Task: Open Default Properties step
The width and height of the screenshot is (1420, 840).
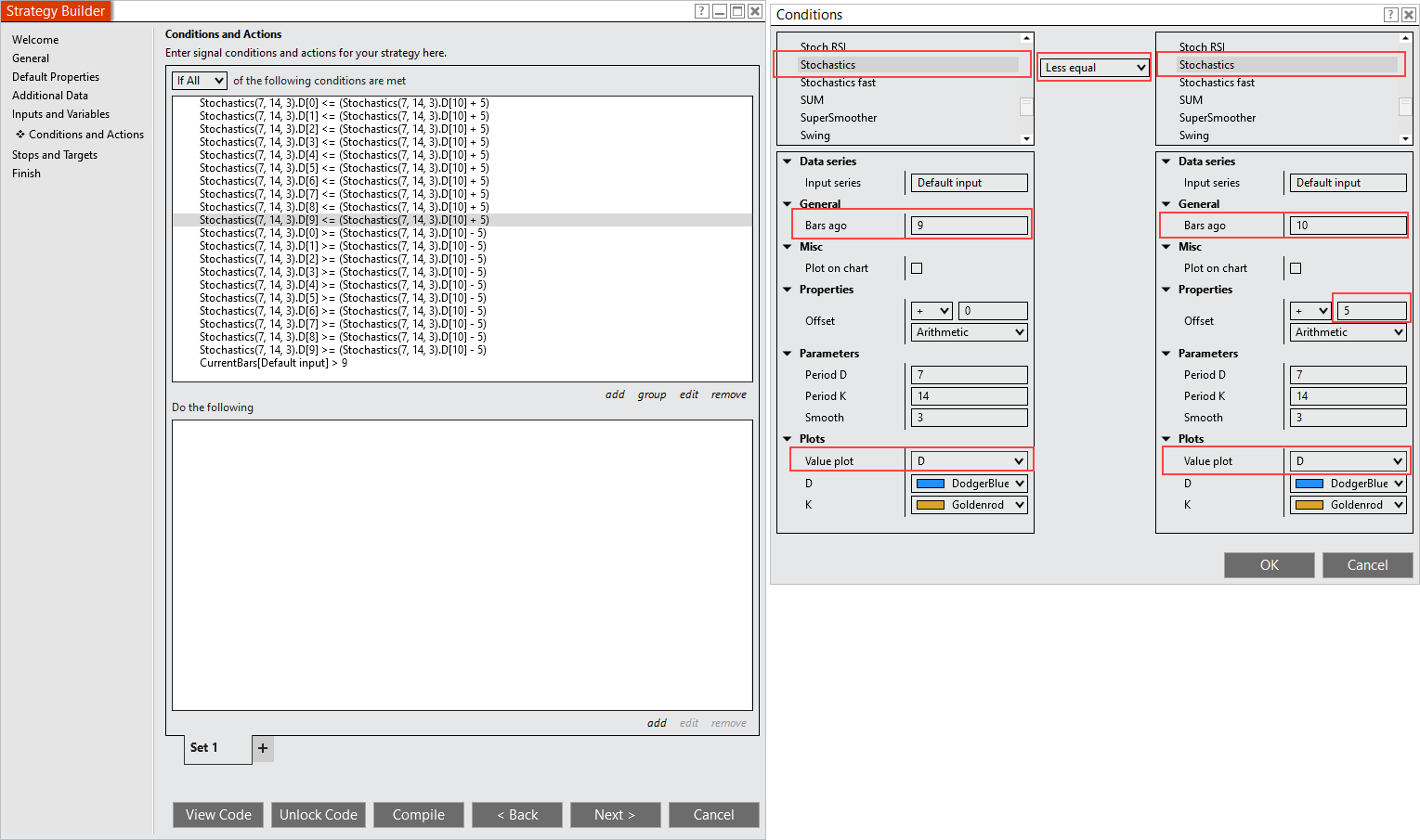Action: point(56,77)
